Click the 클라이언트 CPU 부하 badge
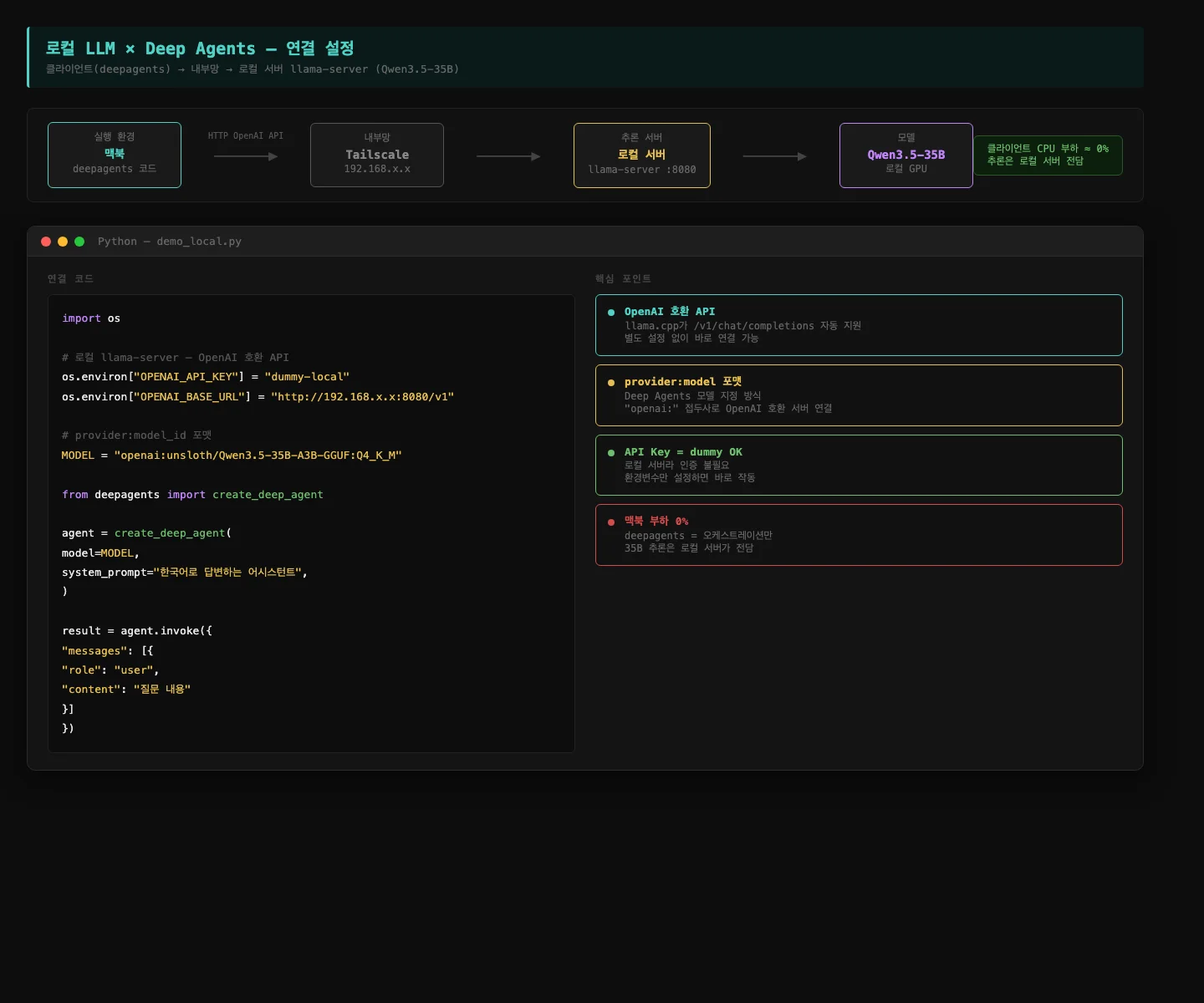This screenshot has width=1204, height=1003. coord(1048,155)
